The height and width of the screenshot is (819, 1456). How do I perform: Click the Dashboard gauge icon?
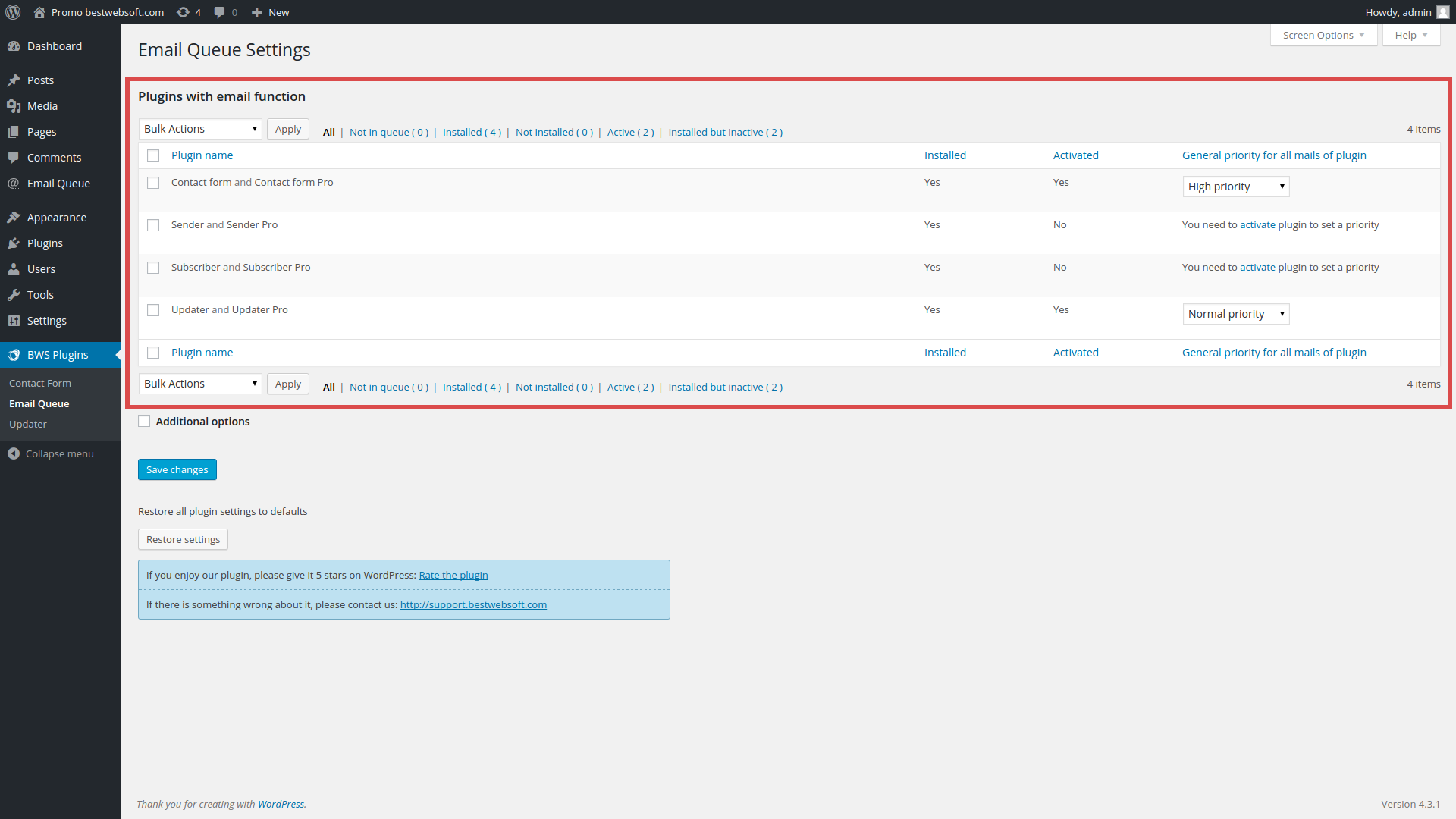click(14, 46)
